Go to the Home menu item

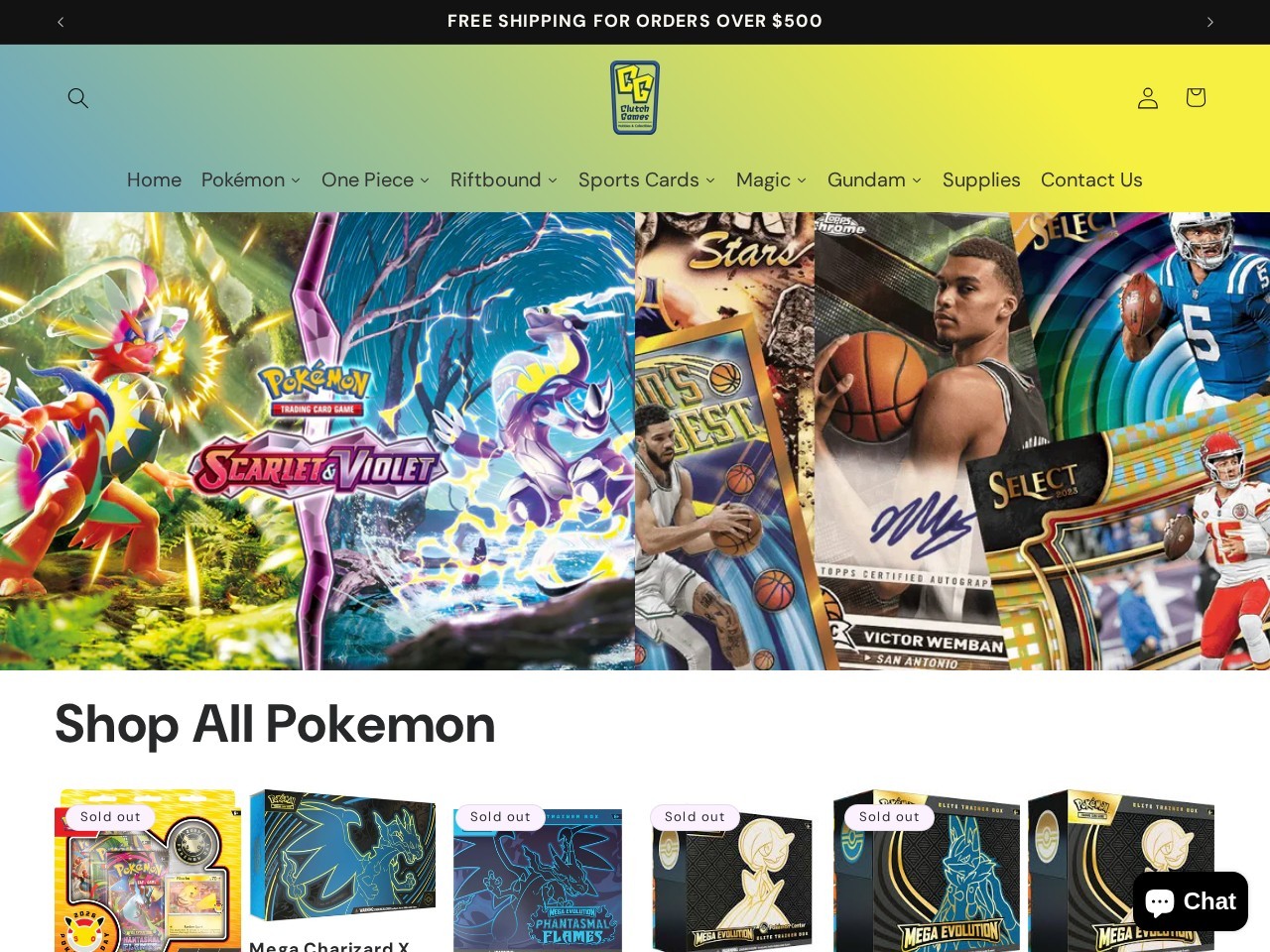[x=154, y=179]
